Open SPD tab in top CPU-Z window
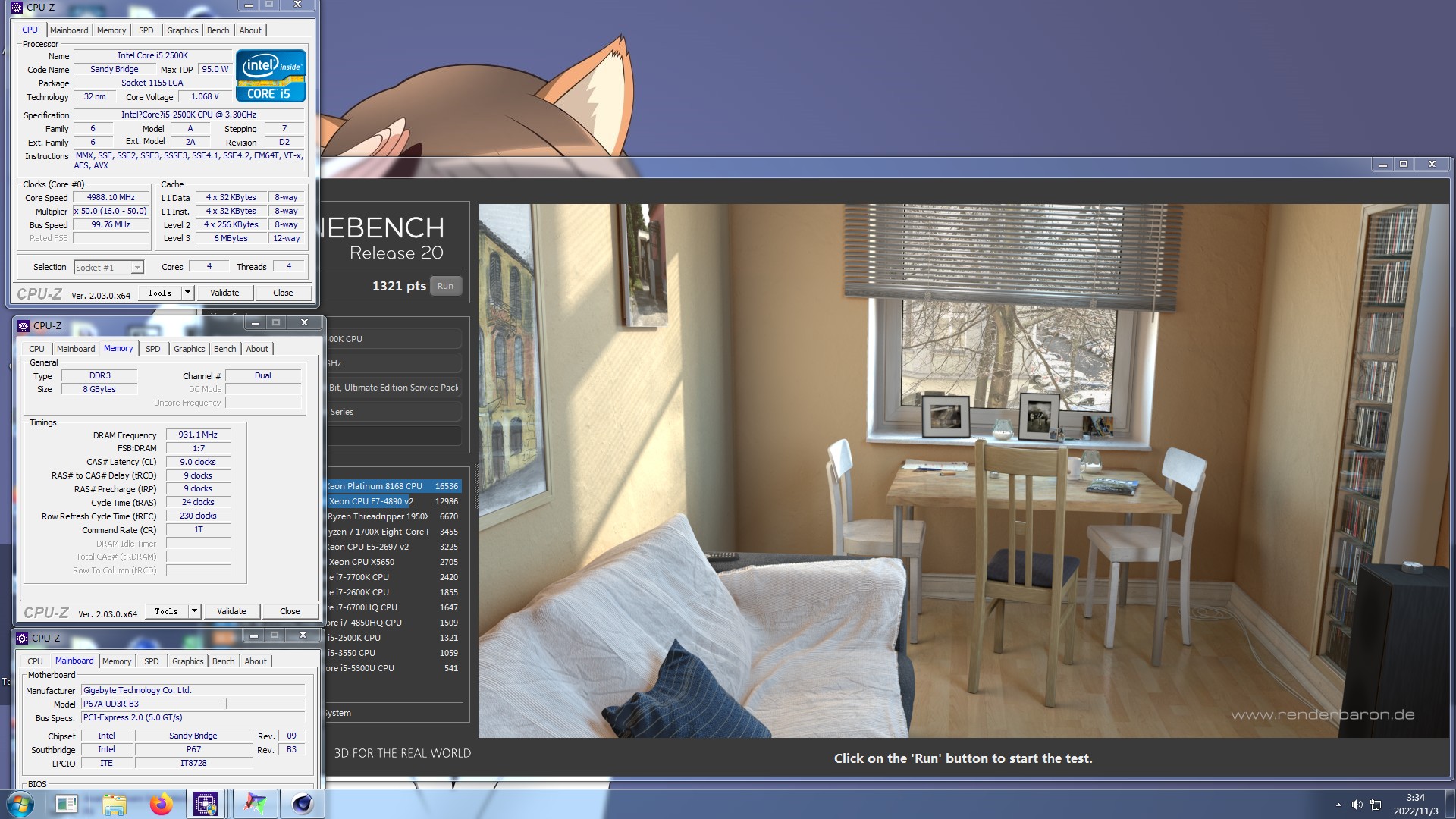This screenshot has width=1456, height=819. click(x=146, y=30)
